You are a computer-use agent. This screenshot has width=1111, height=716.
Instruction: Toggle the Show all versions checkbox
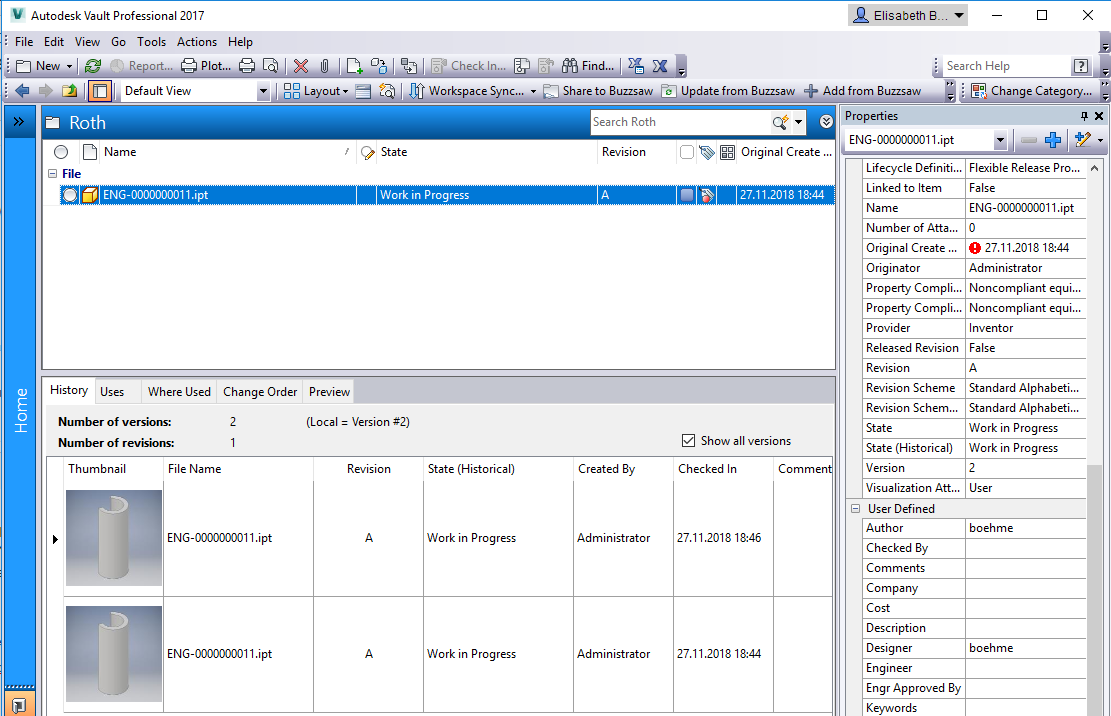688,440
